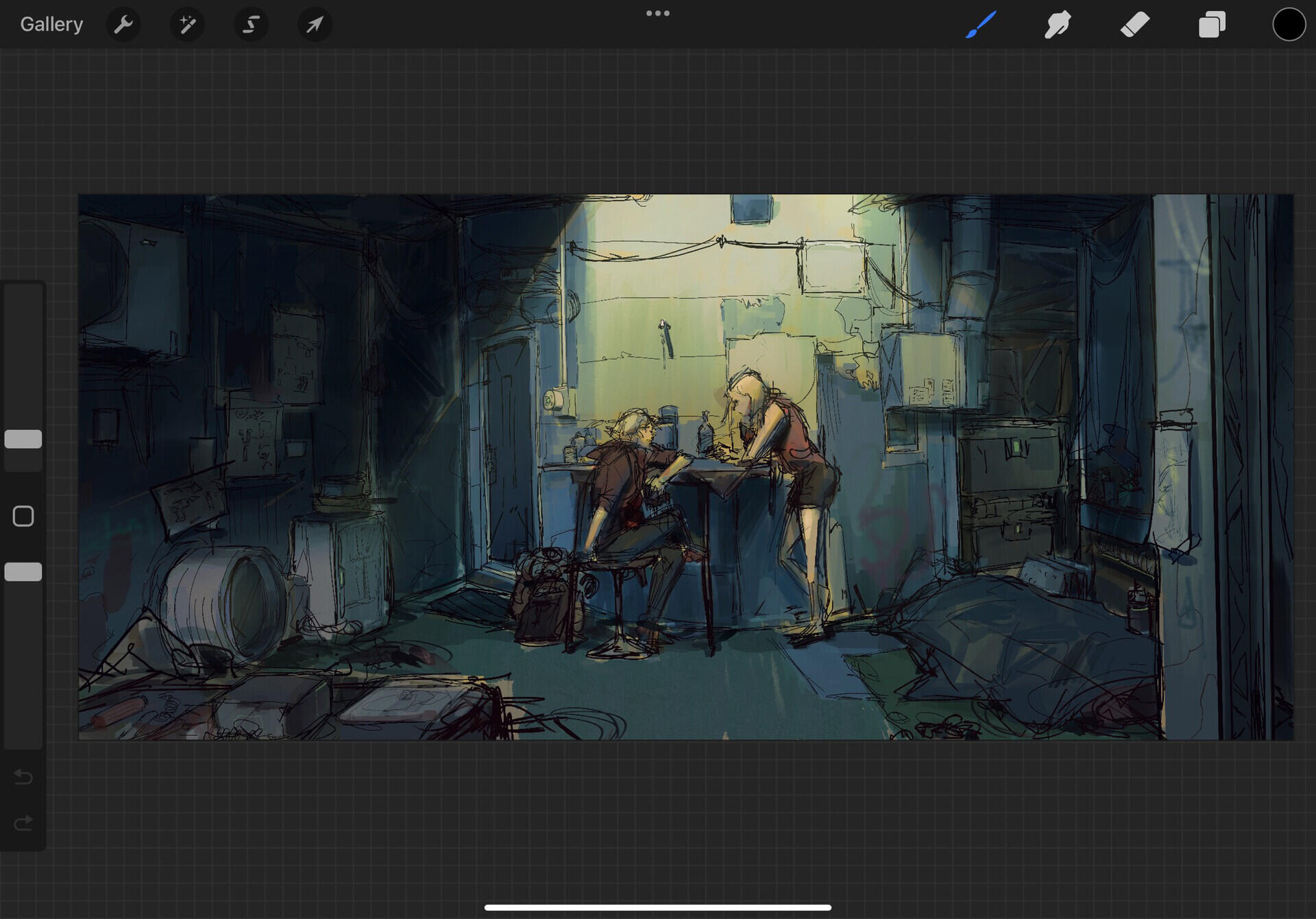Tap the square modify button in sidebar

23,516
